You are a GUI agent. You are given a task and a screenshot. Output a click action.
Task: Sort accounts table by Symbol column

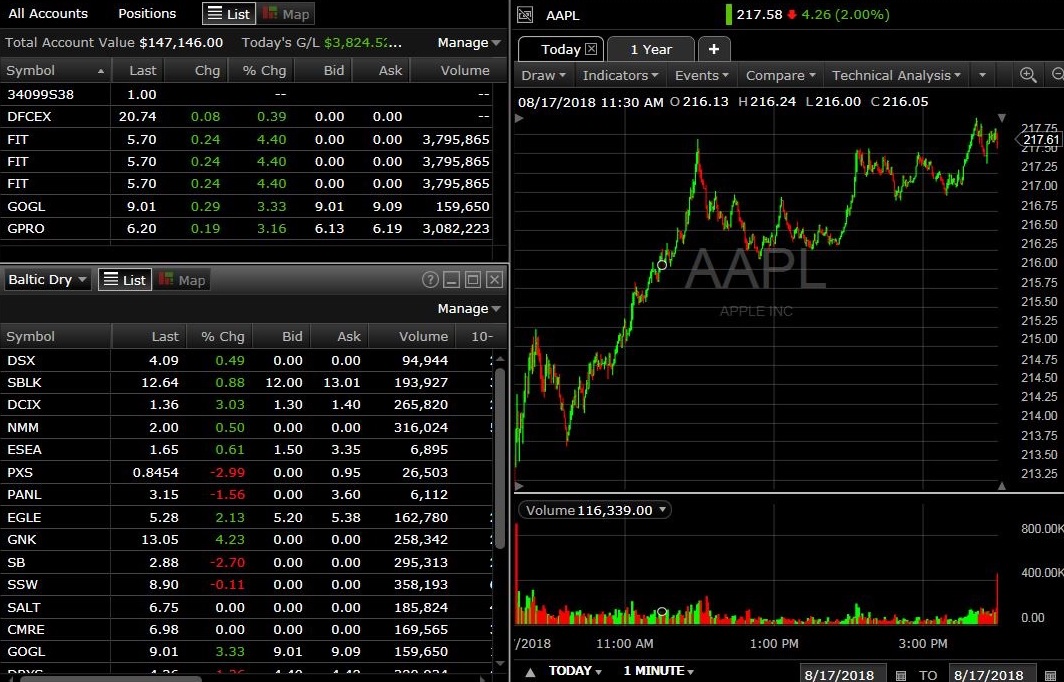(x=55, y=71)
